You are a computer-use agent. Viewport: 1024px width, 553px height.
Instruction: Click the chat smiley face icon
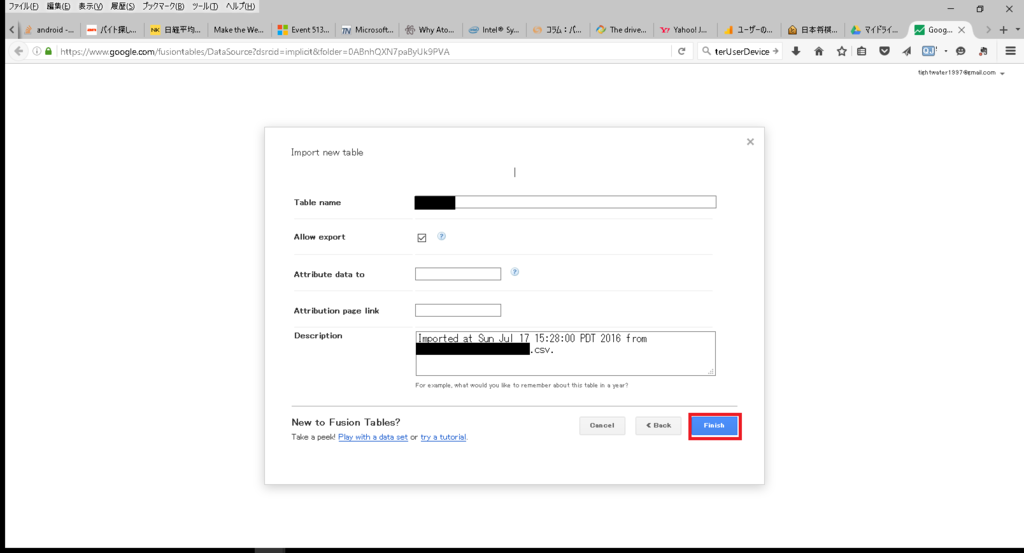pos(961,52)
